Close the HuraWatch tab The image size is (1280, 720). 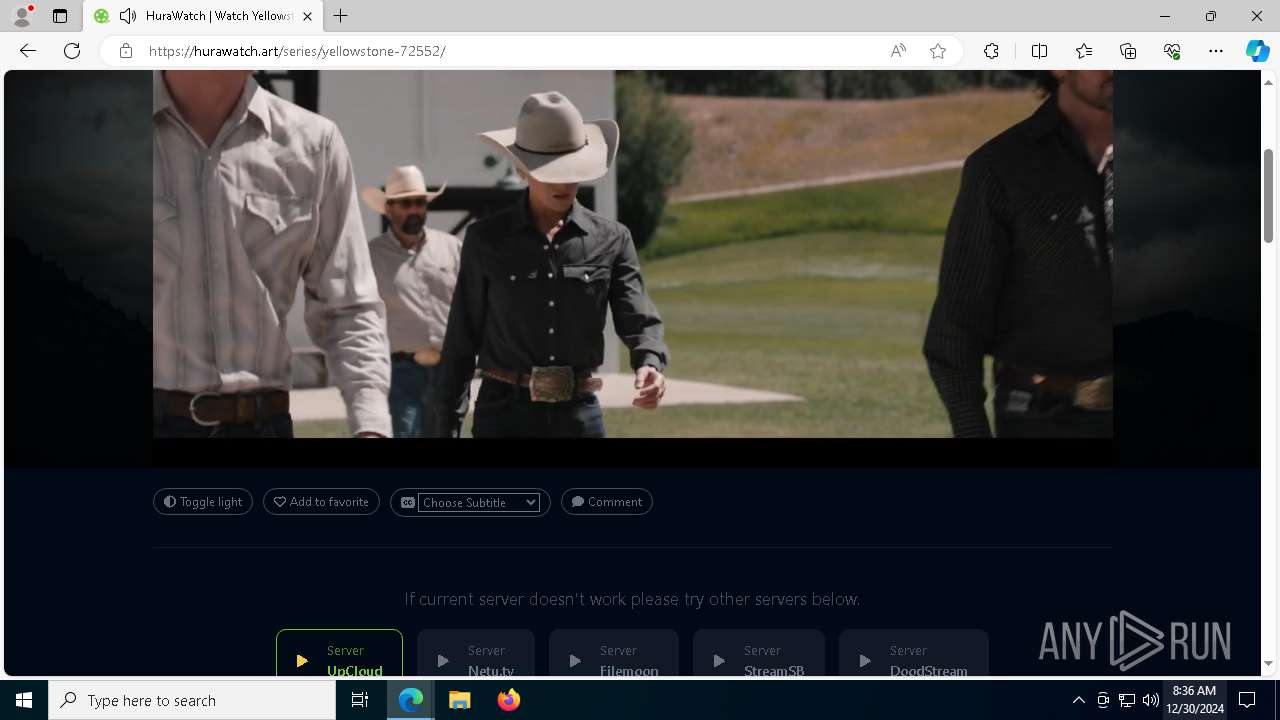tap(308, 16)
